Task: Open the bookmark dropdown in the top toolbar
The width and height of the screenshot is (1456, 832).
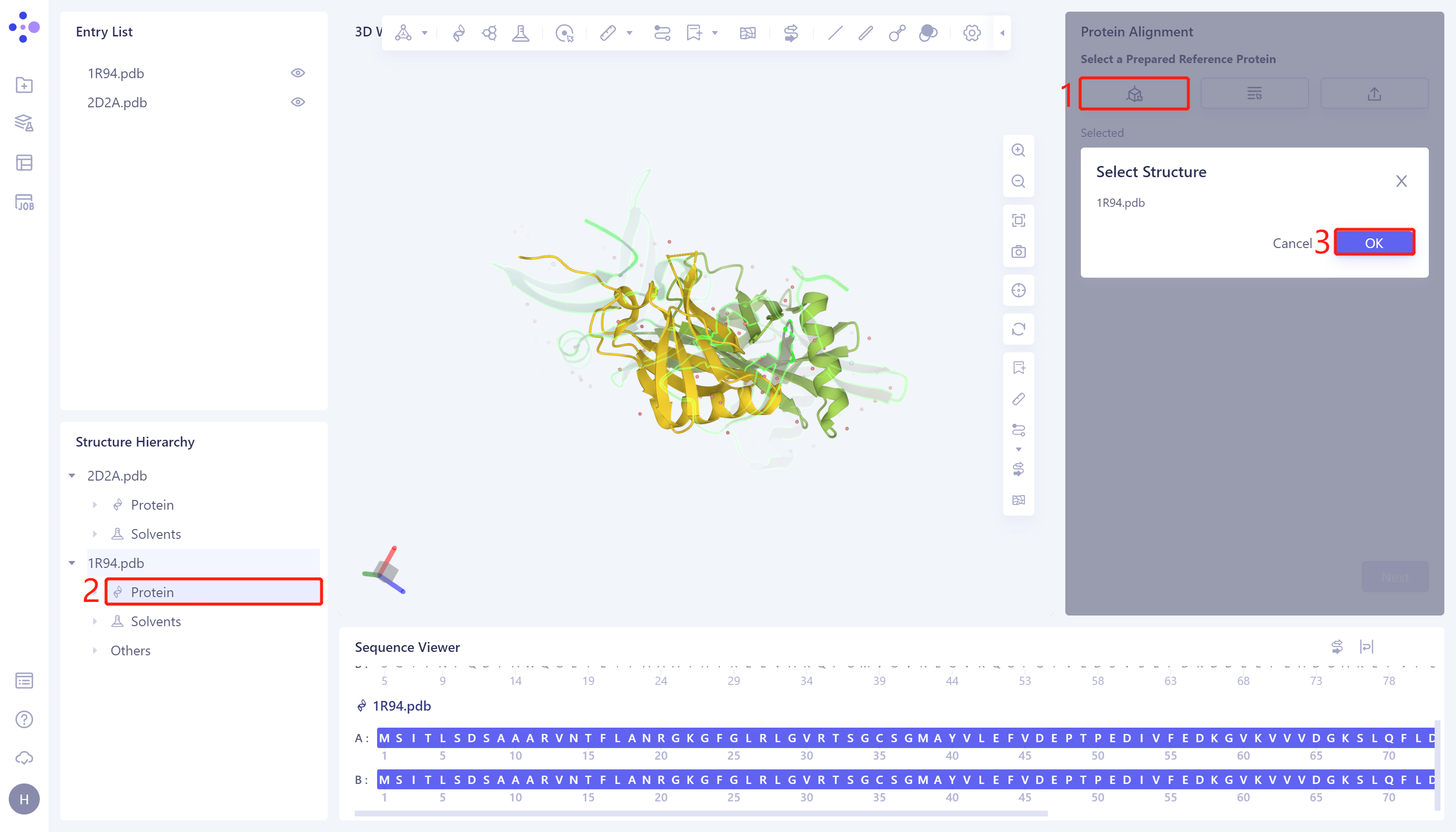Action: click(x=713, y=33)
